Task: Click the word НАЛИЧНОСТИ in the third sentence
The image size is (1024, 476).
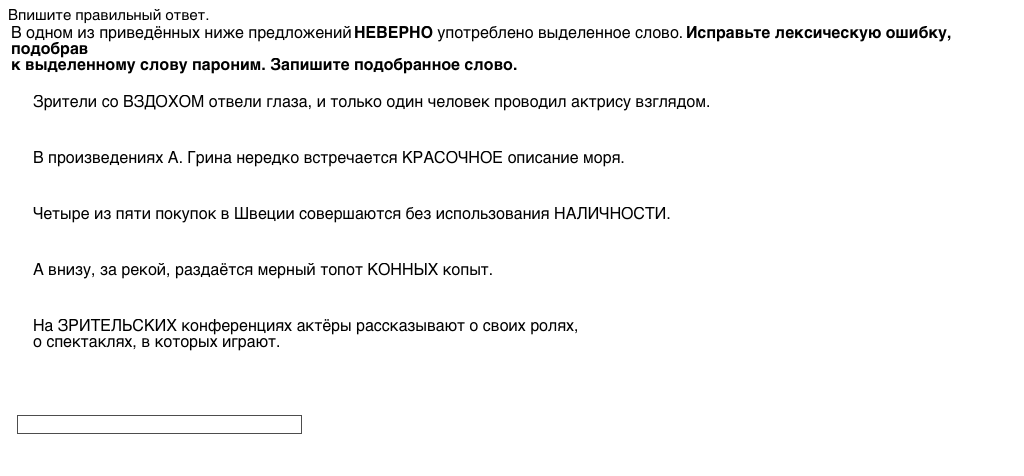Action: [x=611, y=214]
